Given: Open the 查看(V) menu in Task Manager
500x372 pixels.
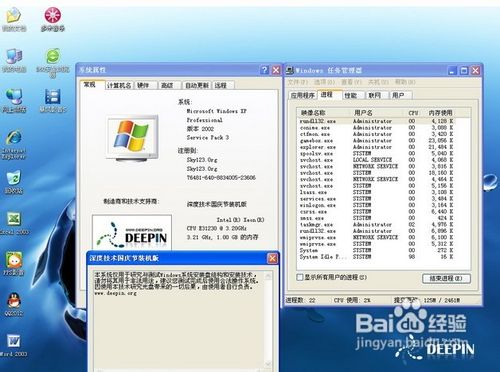Looking at the screenshot, I should pos(351,82).
